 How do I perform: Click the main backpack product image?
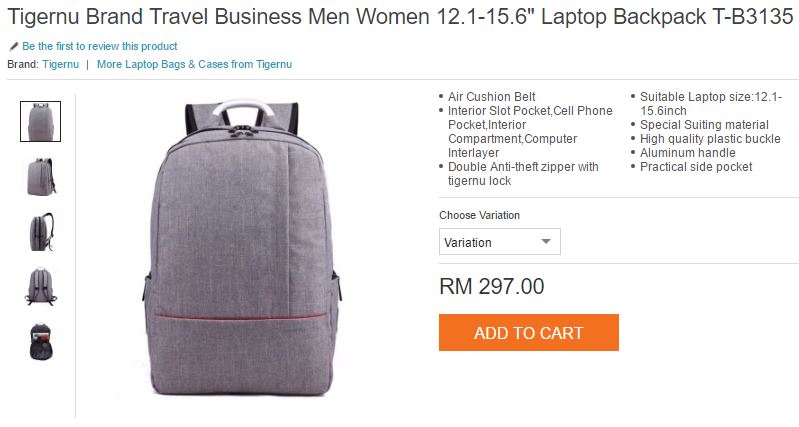(x=242, y=248)
